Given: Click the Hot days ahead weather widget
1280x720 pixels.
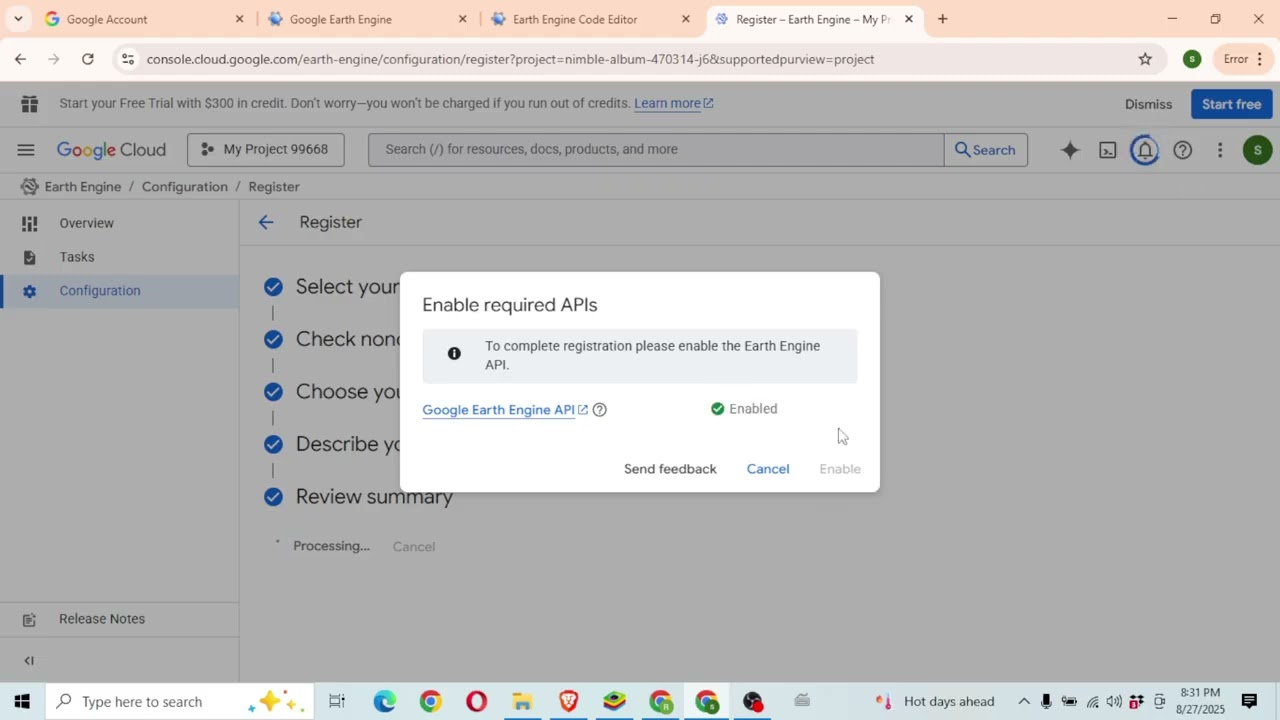Looking at the screenshot, I should [x=935, y=701].
